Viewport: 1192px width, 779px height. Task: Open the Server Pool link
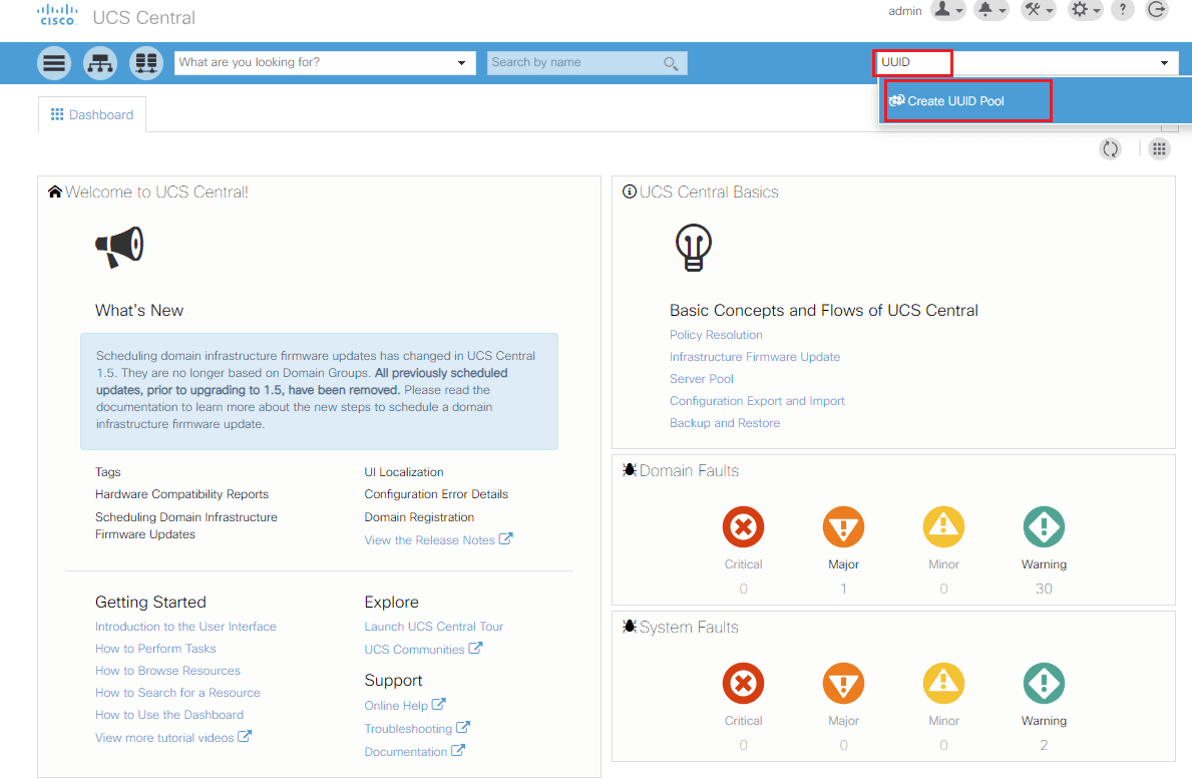click(x=702, y=378)
